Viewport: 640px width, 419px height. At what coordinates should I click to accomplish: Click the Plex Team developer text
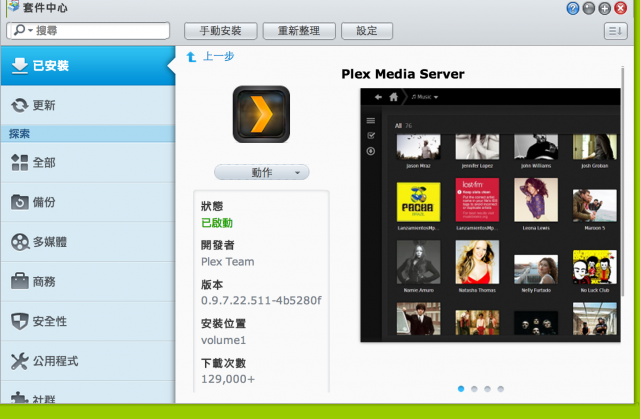click(x=227, y=262)
